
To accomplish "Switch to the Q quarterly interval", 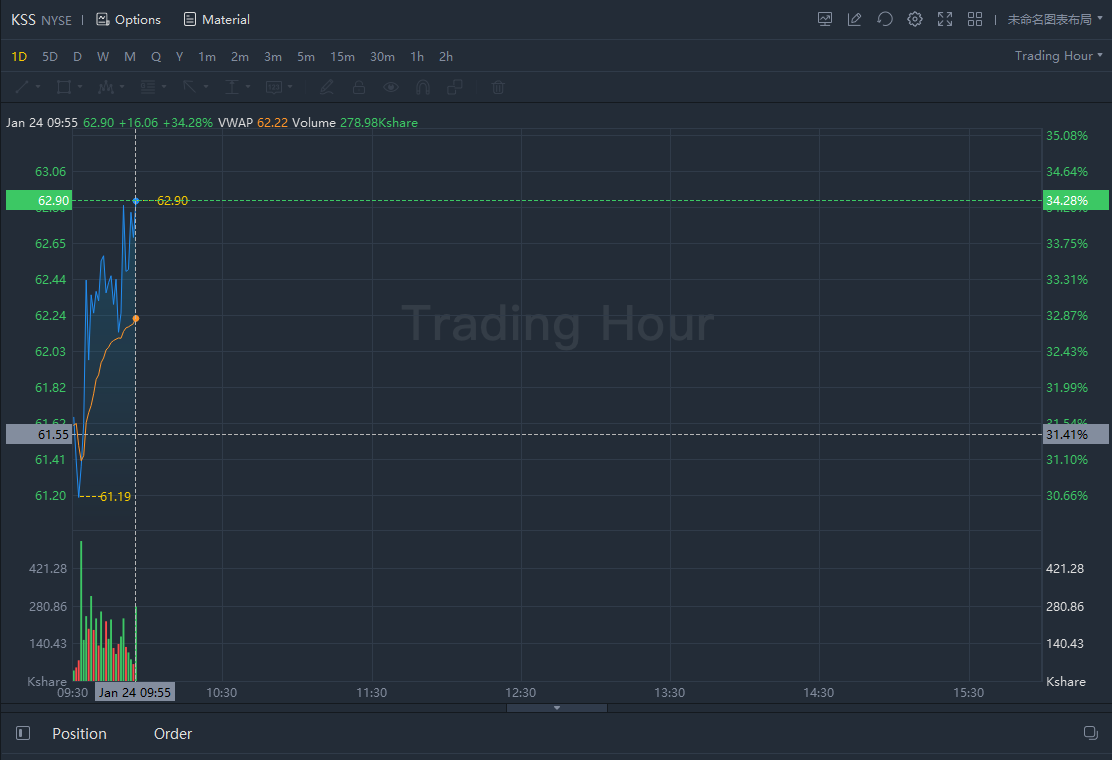I will [x=156, y=57].
